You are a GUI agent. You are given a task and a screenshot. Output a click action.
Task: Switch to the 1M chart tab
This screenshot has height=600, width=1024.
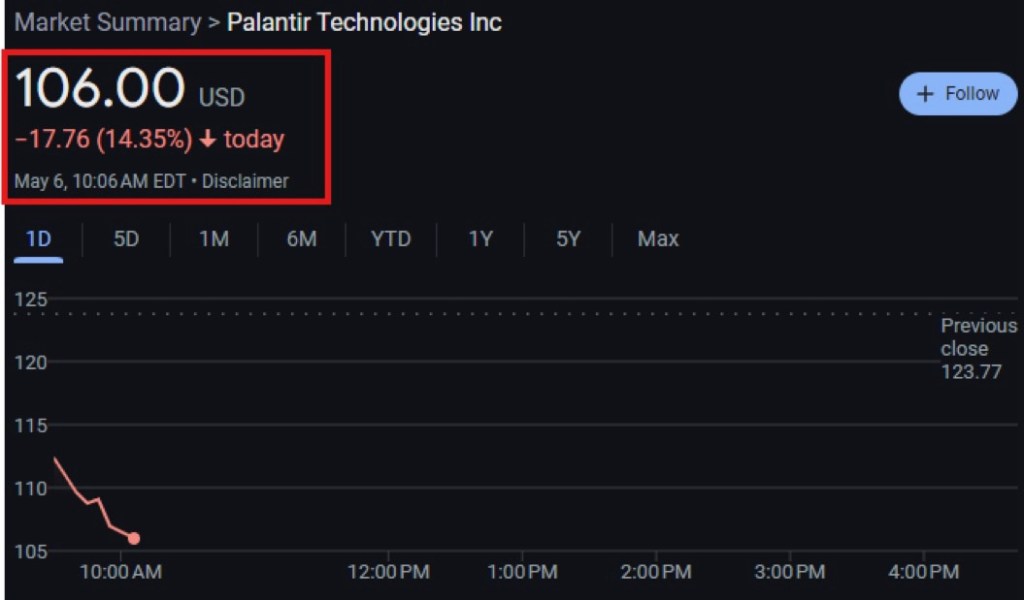[214, 239]
